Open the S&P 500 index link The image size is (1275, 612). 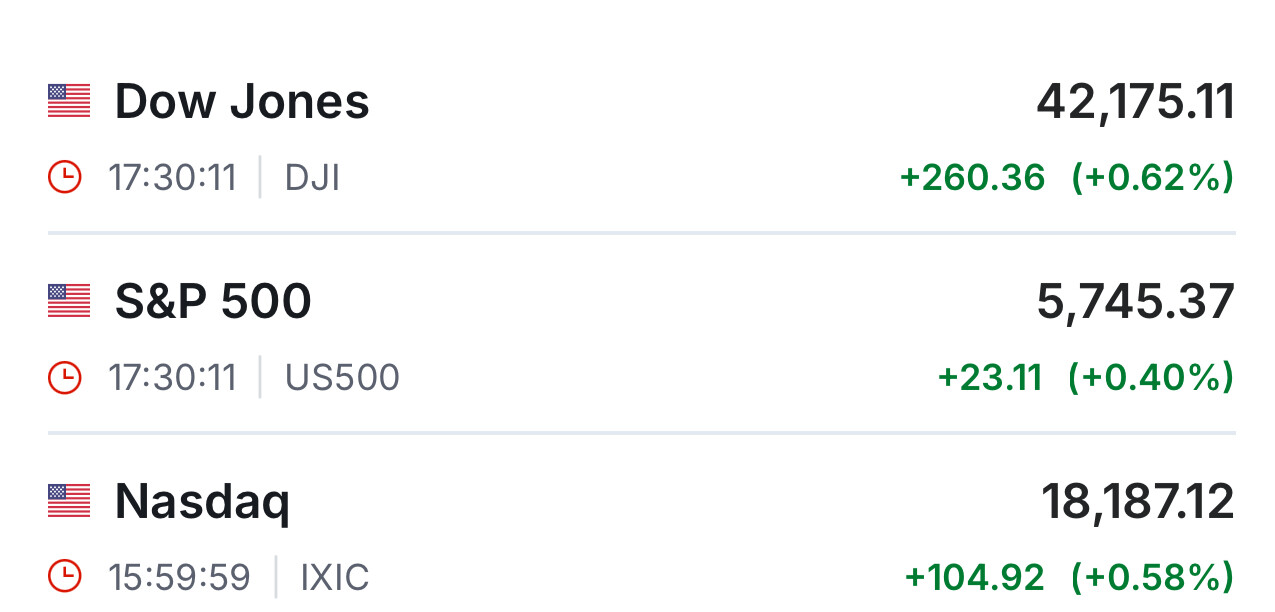click(x=213, y=302)
